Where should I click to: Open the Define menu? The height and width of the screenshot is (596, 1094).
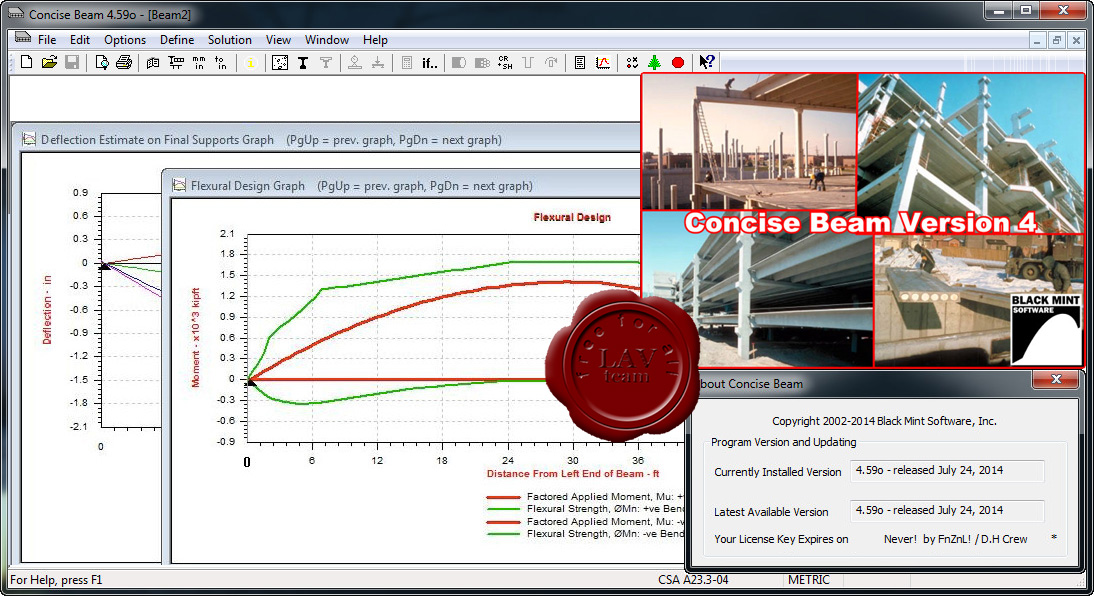pos(177,40)
